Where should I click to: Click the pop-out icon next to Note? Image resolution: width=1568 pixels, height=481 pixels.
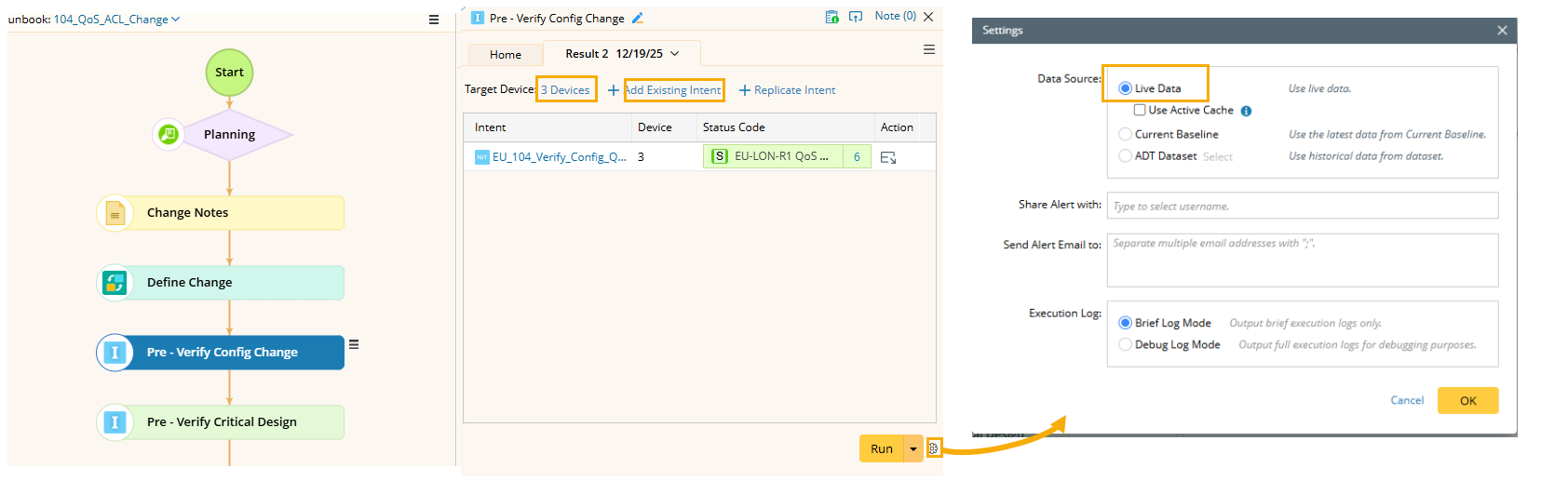click(856, 17)
